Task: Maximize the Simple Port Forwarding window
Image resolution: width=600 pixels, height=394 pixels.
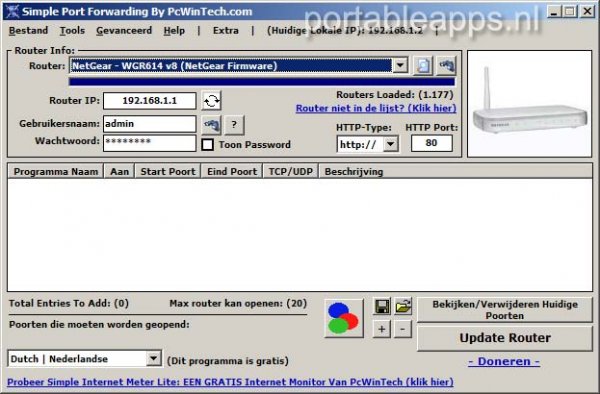Action: tap(570, 11)
